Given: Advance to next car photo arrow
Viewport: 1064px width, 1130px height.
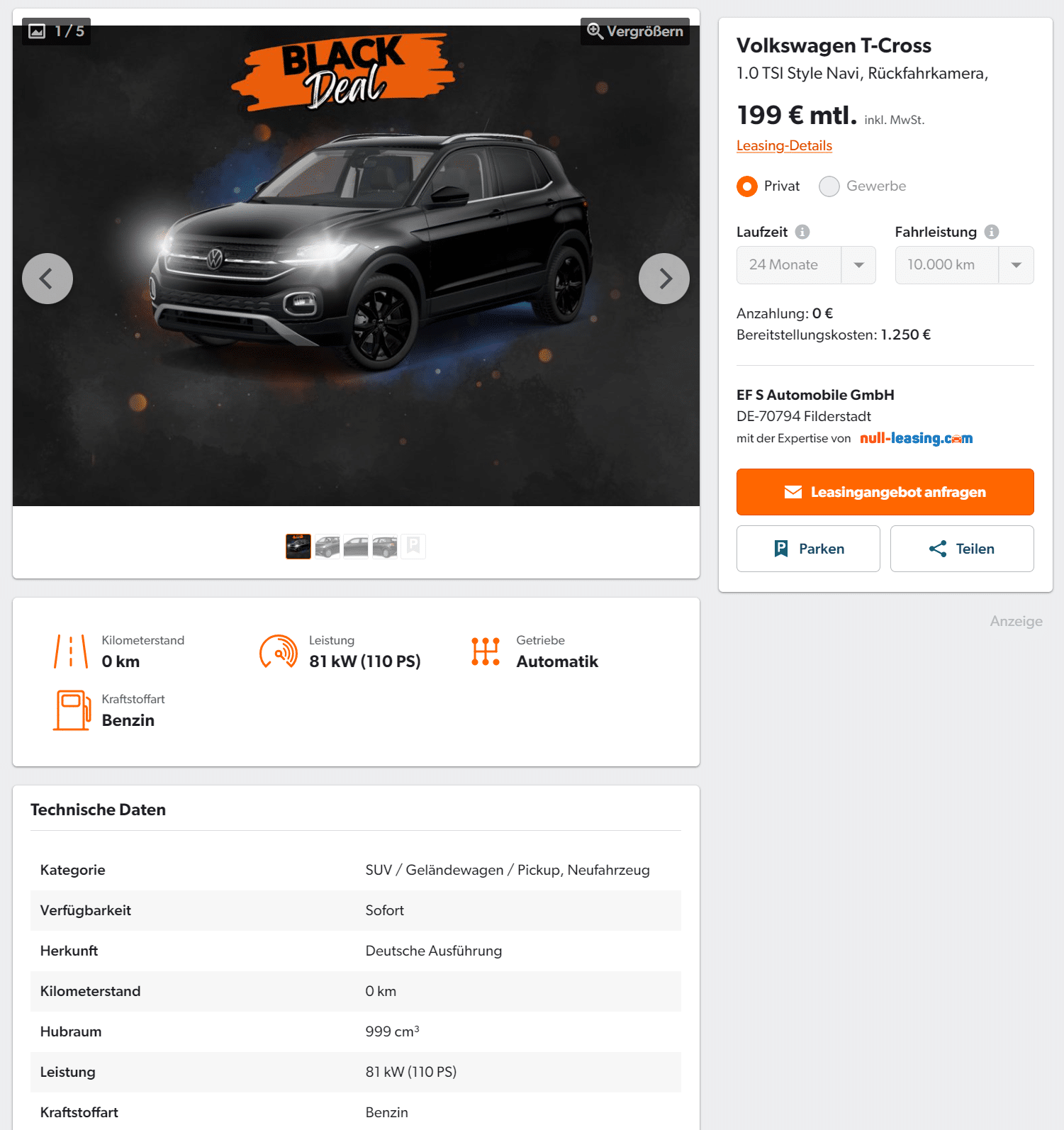Looking at the screenshot, I should click(664, 279).
